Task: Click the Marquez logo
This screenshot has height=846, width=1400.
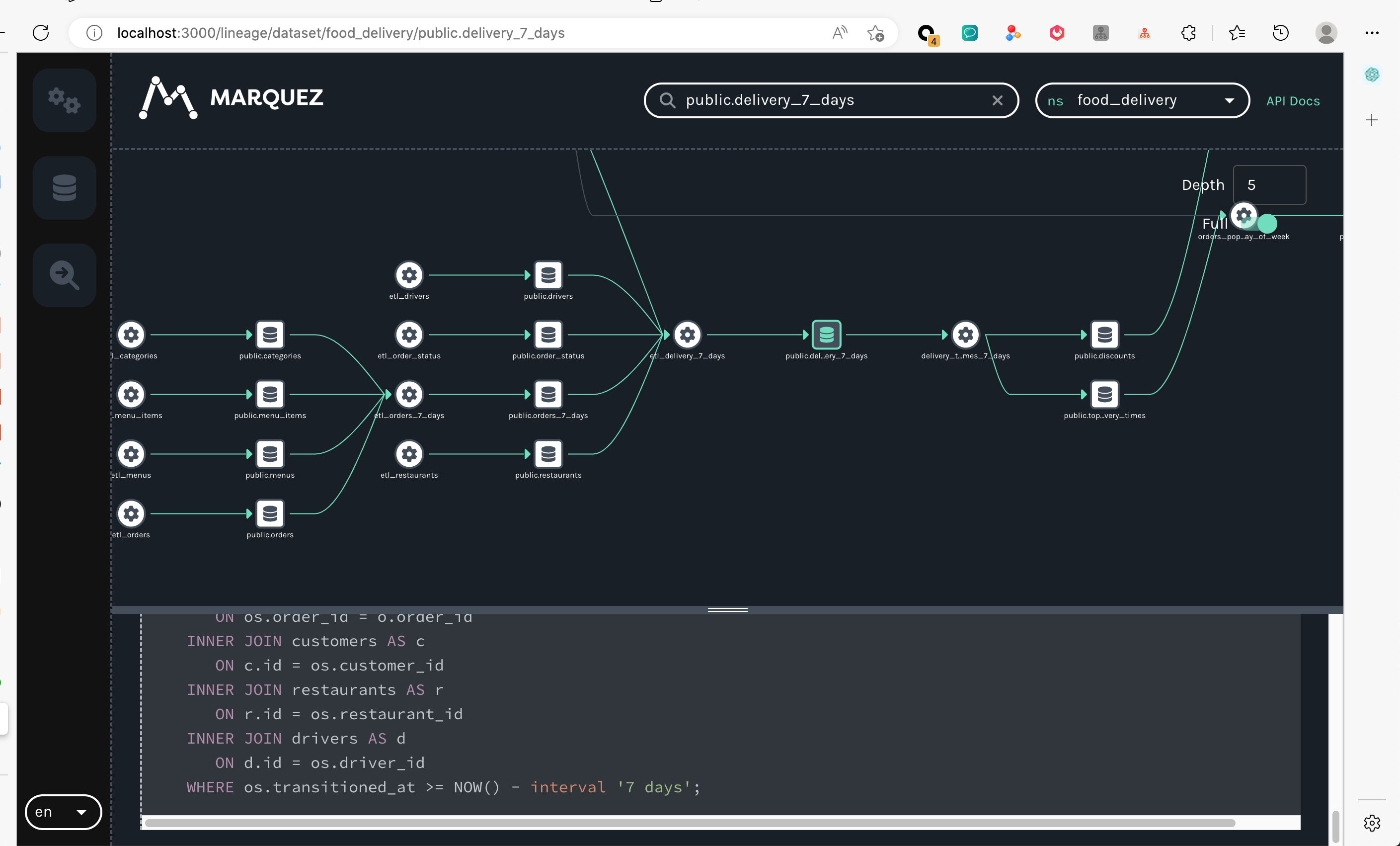Action: click(231, 98)
